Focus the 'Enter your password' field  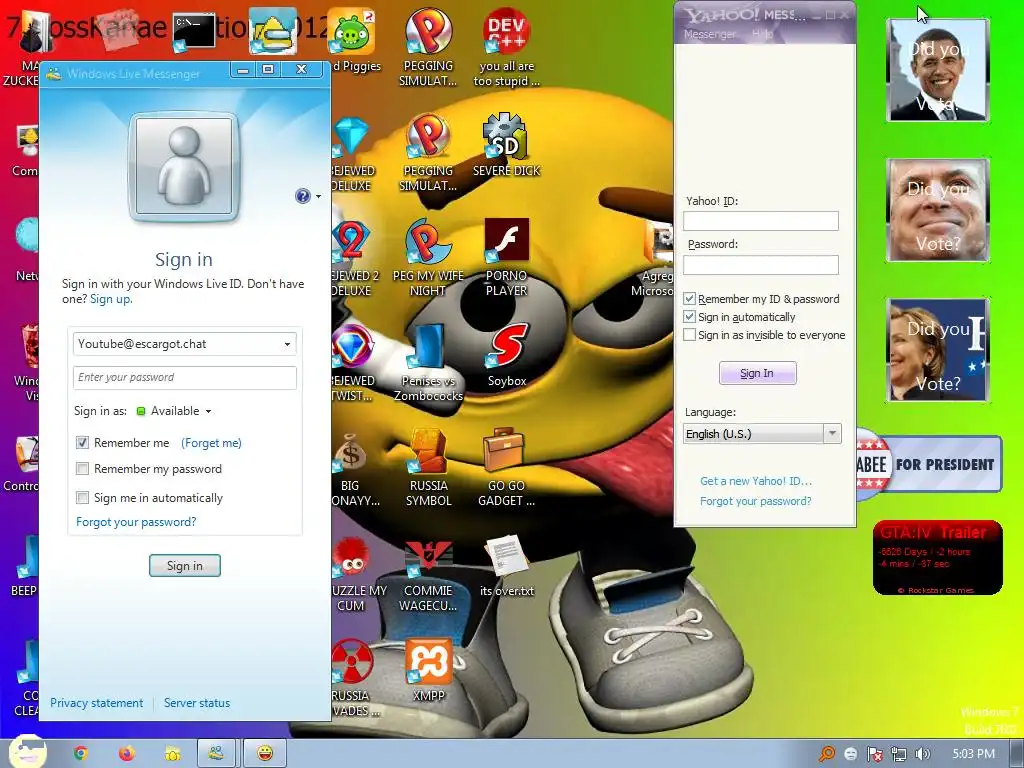(x=185, y=377)
